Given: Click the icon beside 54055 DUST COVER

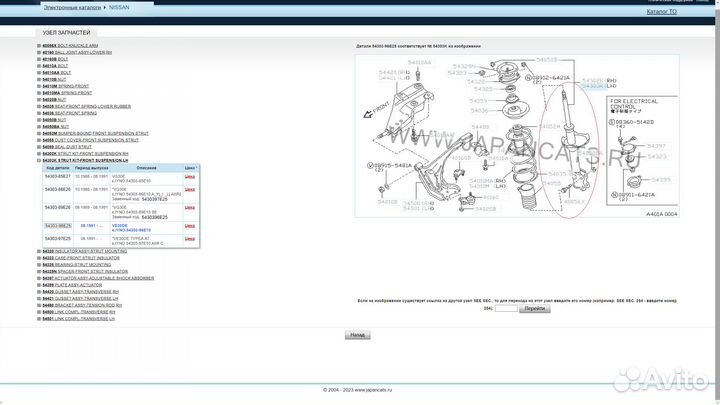Looking at the screenshot, I should pyautogui.click(x=40, y=139).
